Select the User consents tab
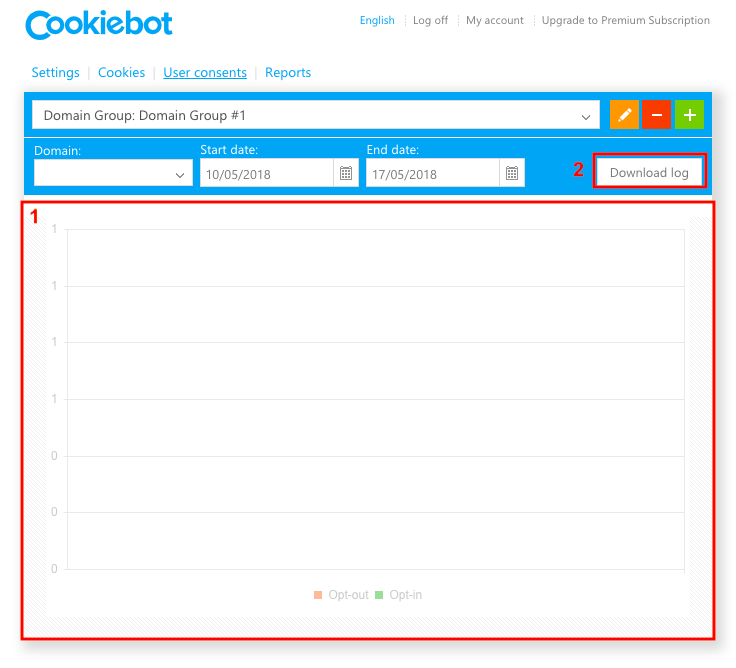Image resolution: width=736 pixels, height=668 pixels. pyautogui.click(x=205, y=73)
